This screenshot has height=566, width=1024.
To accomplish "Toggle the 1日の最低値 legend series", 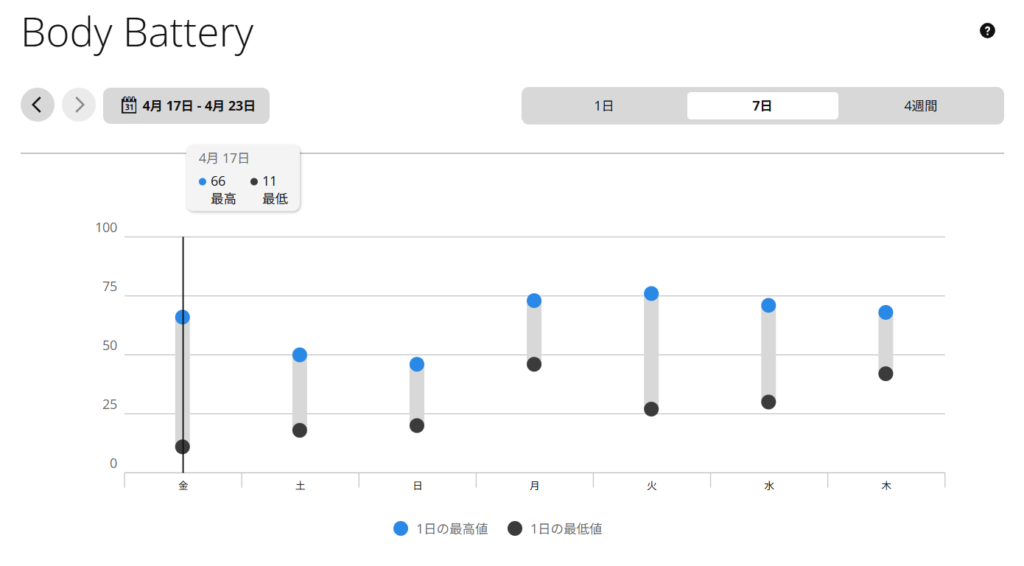I will (x=555, y=529).
